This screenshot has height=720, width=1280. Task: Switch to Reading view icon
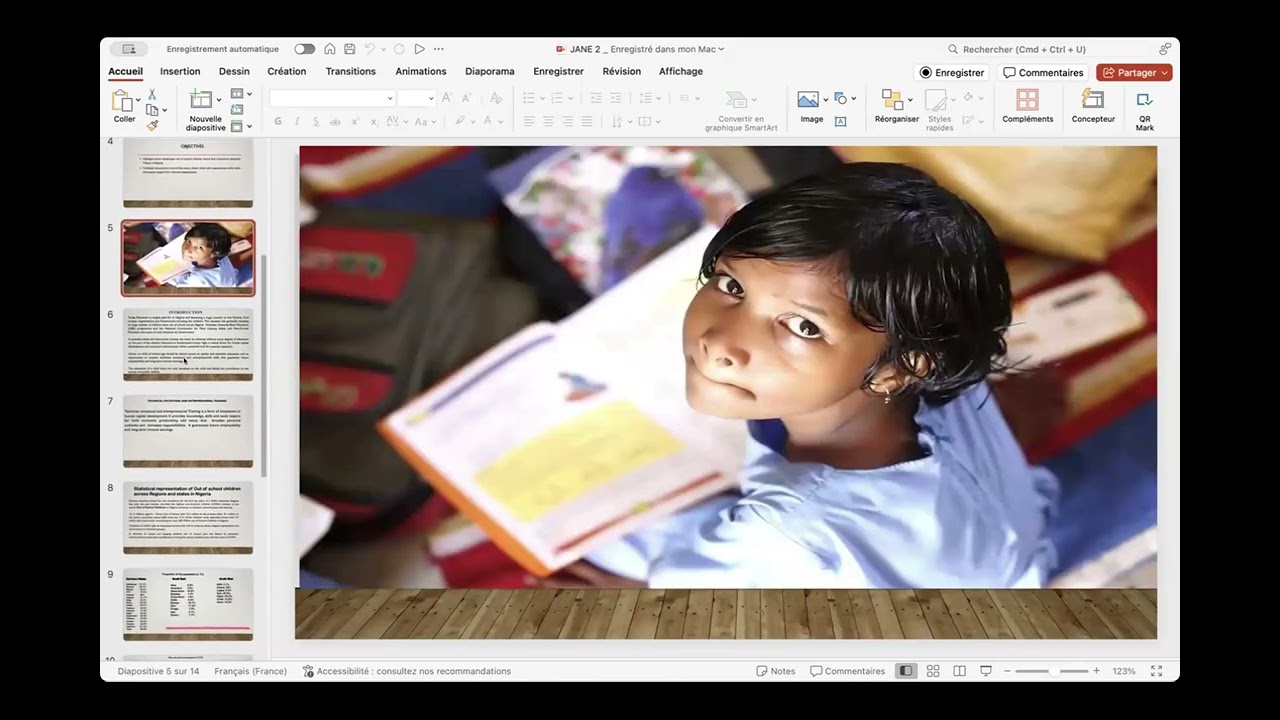pyautogui.click(x=959, y=671)
